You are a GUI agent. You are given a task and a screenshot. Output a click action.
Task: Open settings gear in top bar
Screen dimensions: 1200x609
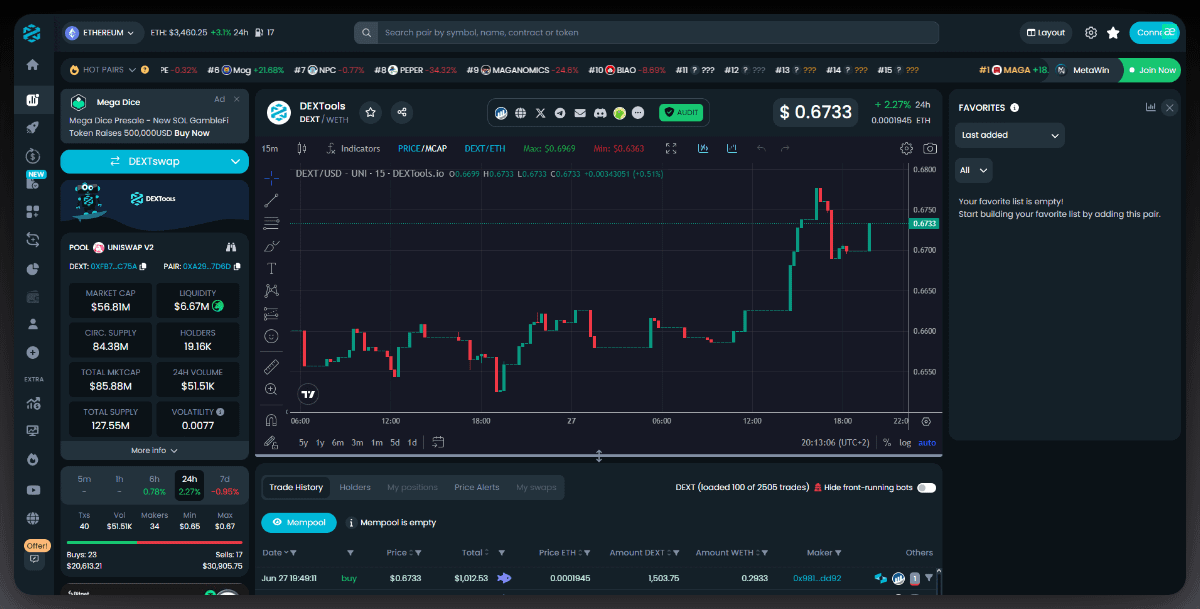coord(1091,33)
